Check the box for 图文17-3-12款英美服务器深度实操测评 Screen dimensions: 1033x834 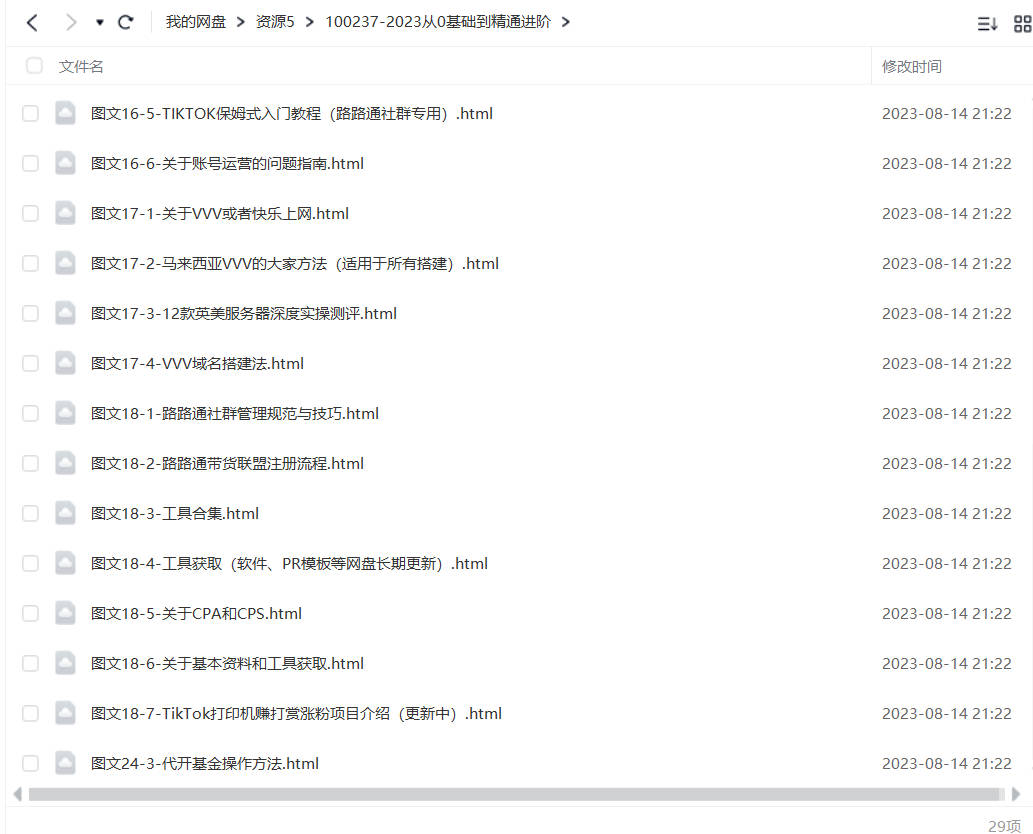click(x=30, y=314)
